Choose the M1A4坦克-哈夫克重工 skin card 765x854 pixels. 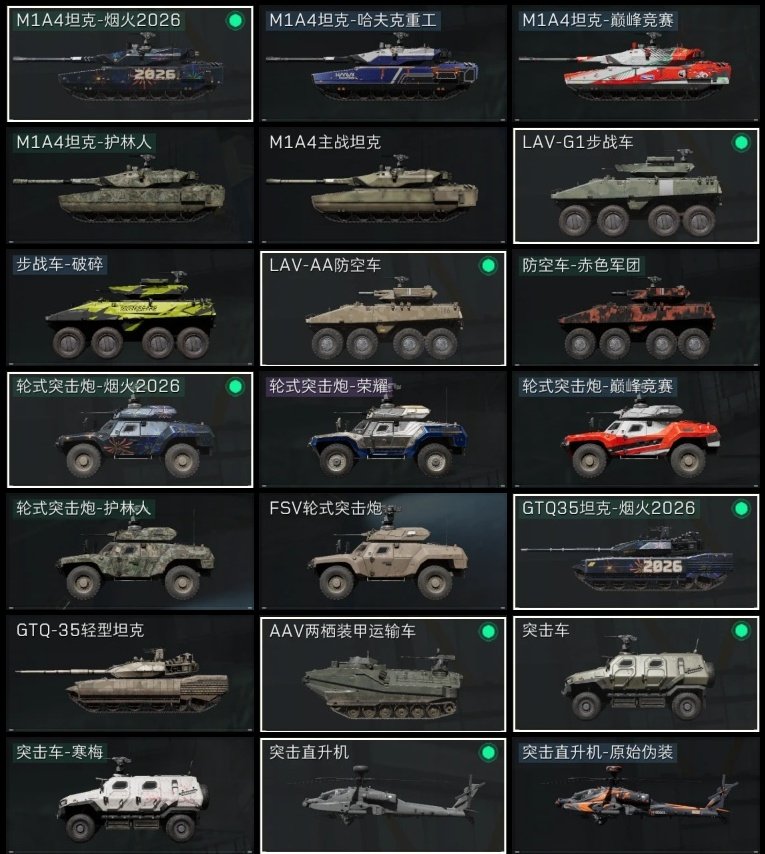(383, 64)
